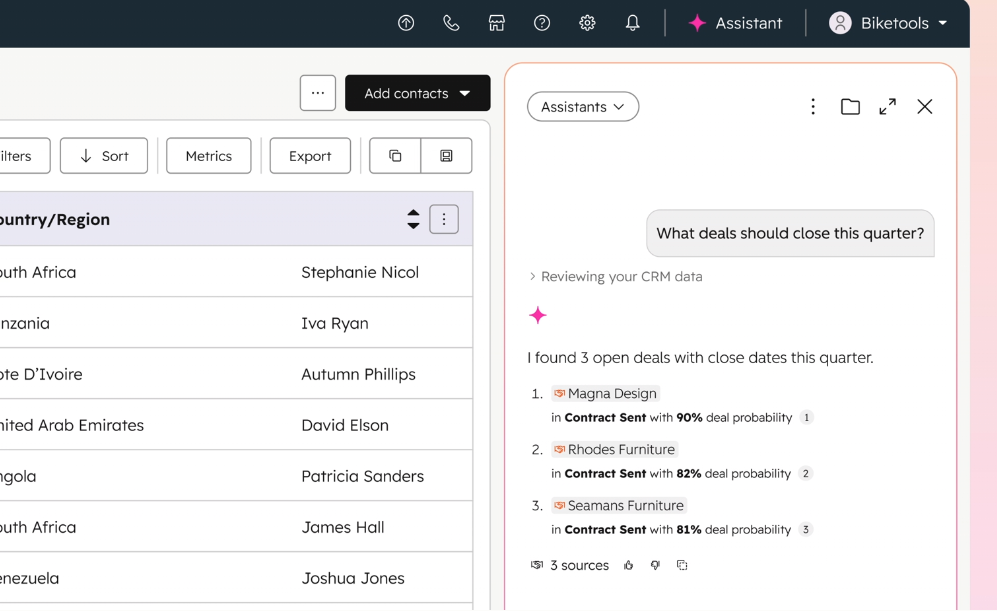This screenshot has height=611, width=997.
Task: Click the Iva Ryan cell
Action: [334, 323]
